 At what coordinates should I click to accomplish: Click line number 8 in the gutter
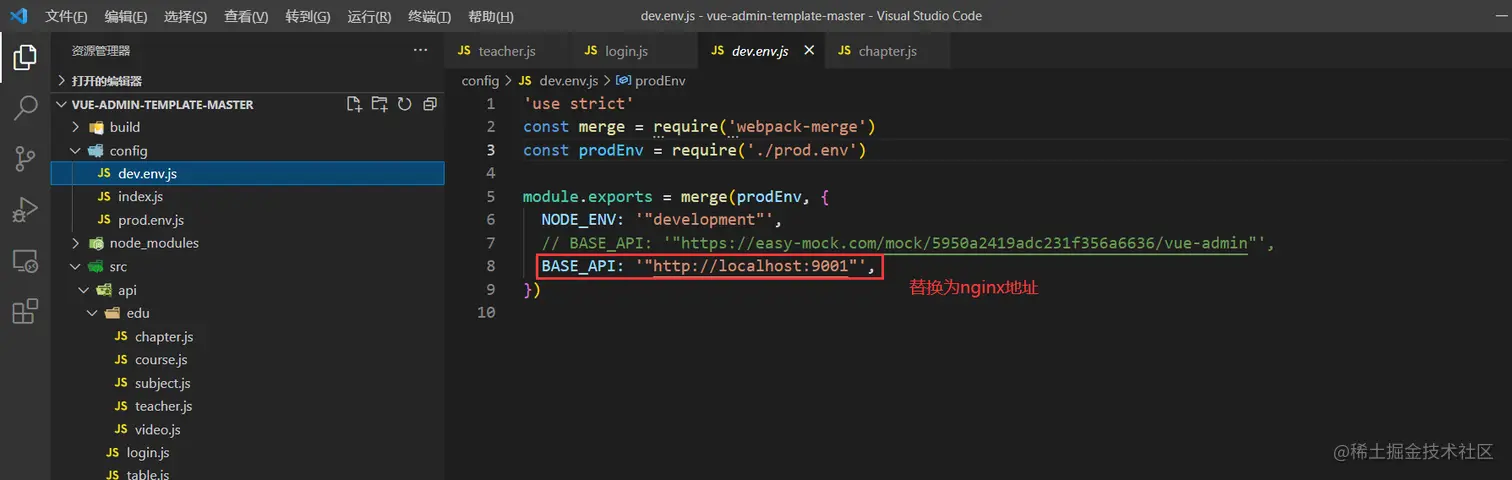pyautogui.click(x=490, y=266)
